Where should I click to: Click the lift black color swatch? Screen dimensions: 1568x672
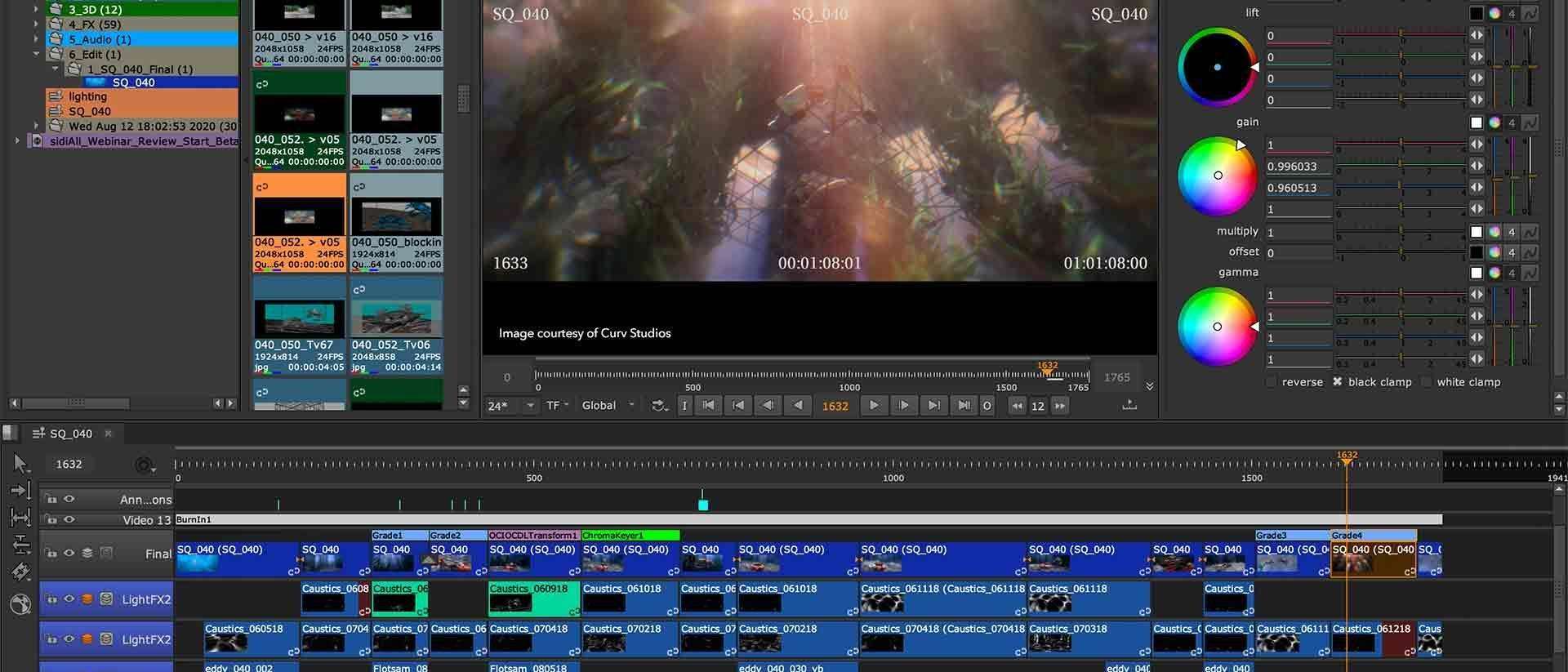tap(1477, 13)
